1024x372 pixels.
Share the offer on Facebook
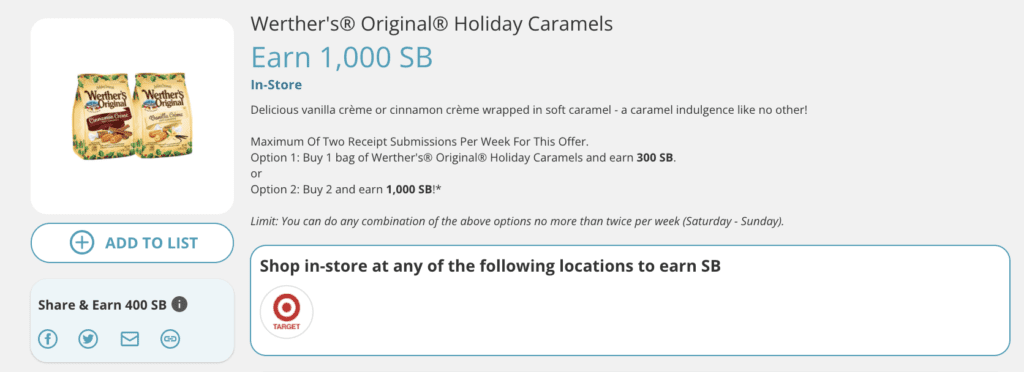(48, 339)
